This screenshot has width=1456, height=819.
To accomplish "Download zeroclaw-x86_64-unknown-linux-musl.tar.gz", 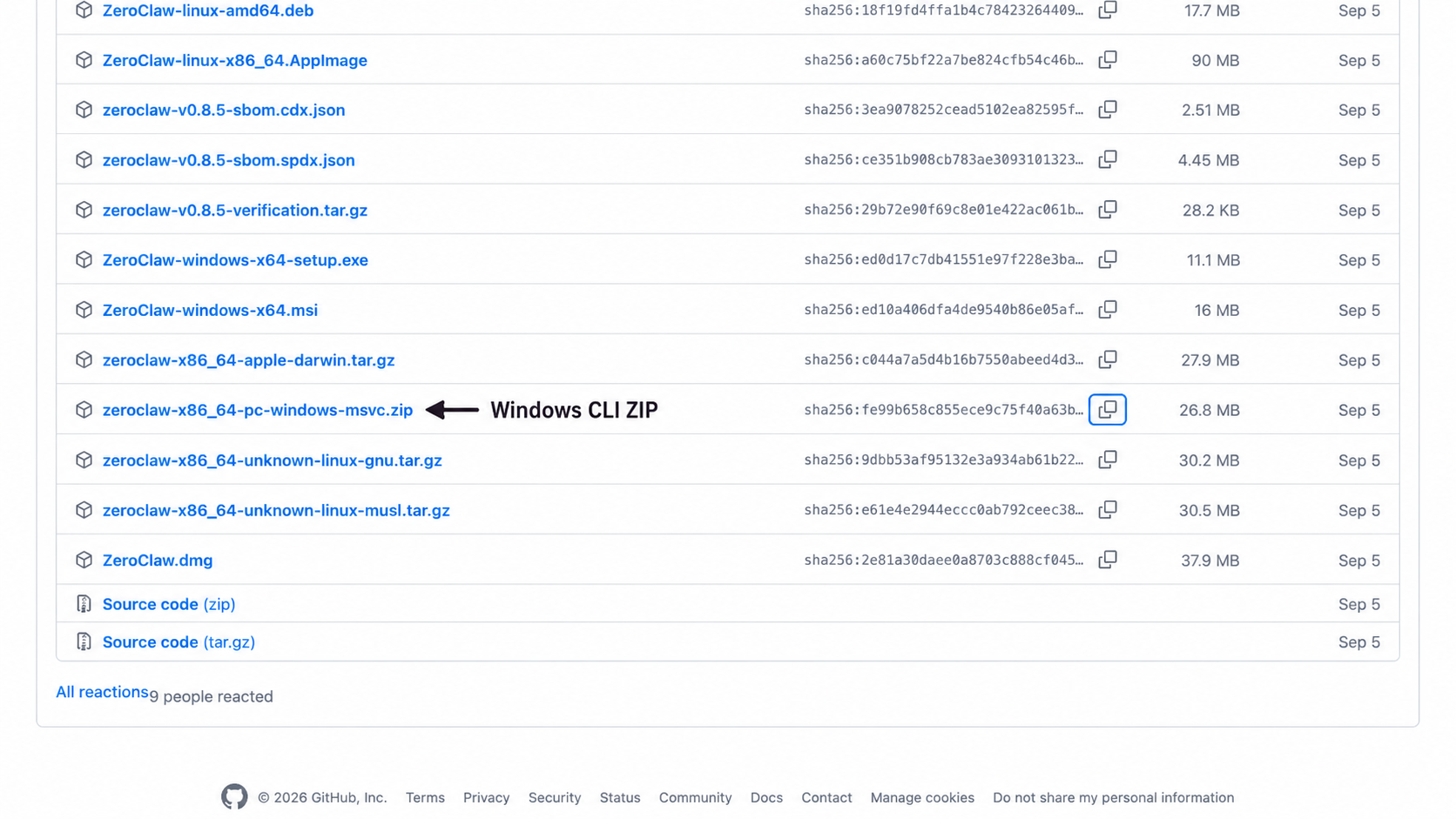I will click(x=276, y=510).
